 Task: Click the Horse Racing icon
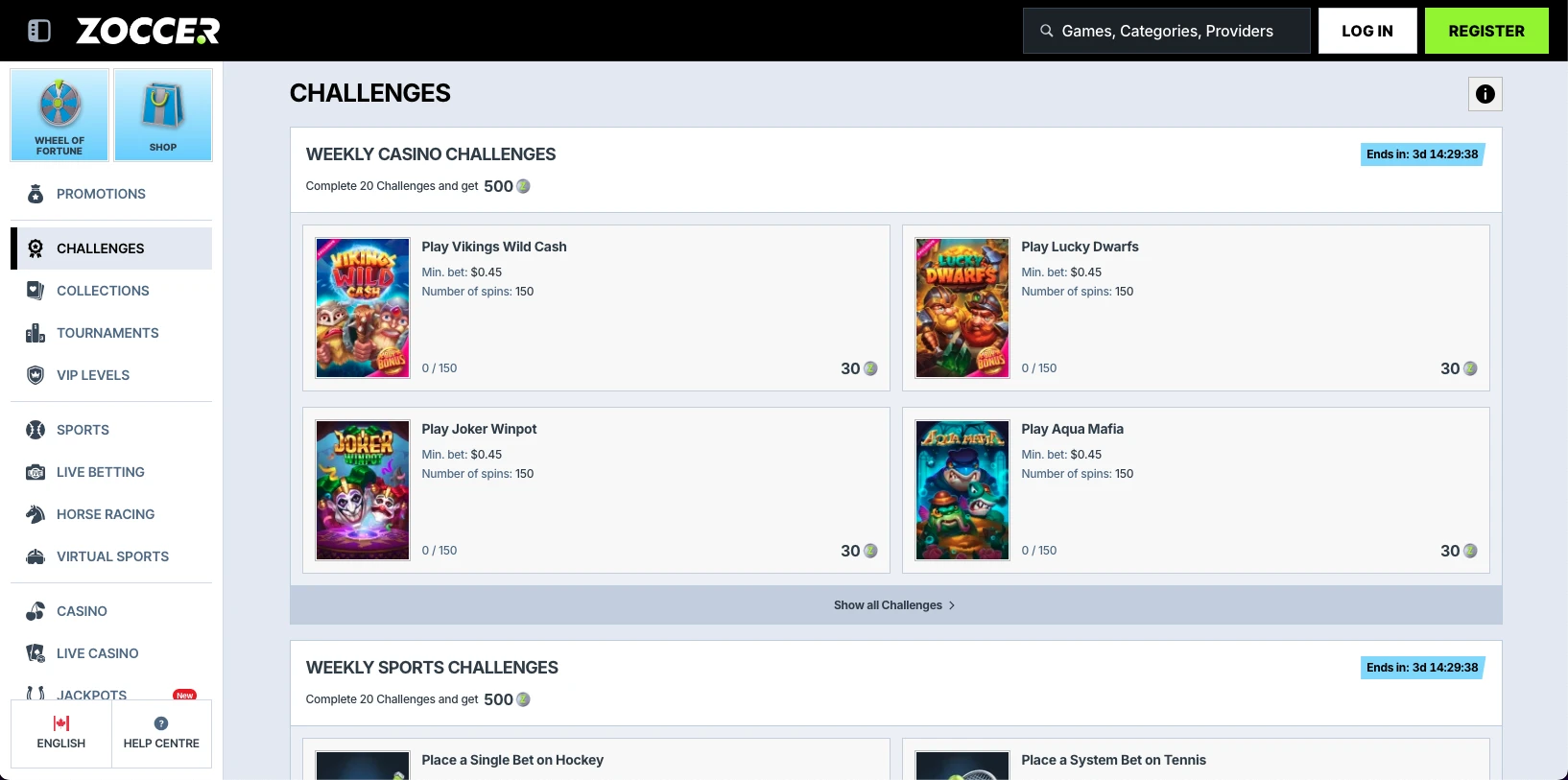[x=36, y=514]
